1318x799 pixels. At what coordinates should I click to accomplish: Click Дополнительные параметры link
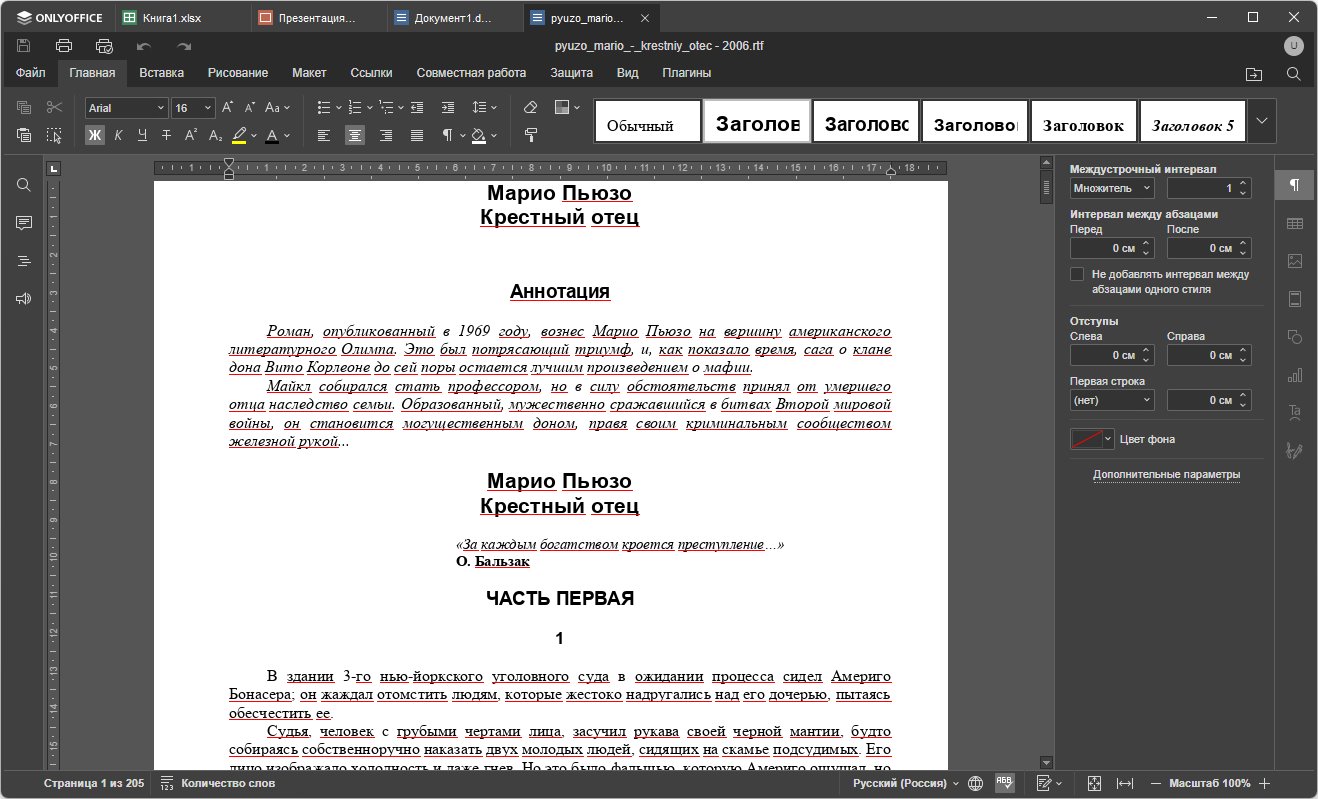(x=1166, y=474)
